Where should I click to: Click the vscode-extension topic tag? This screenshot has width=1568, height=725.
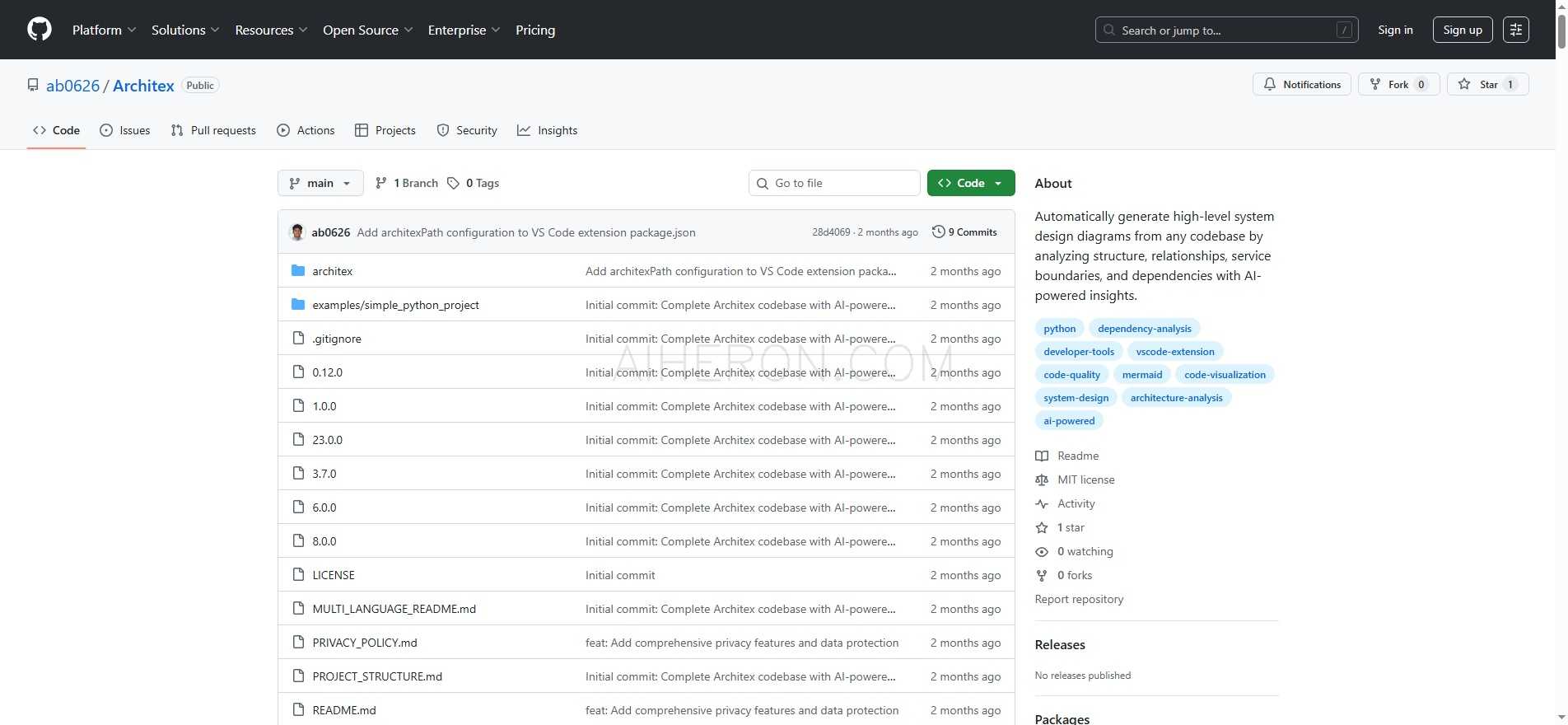[x=1175, y=352]
